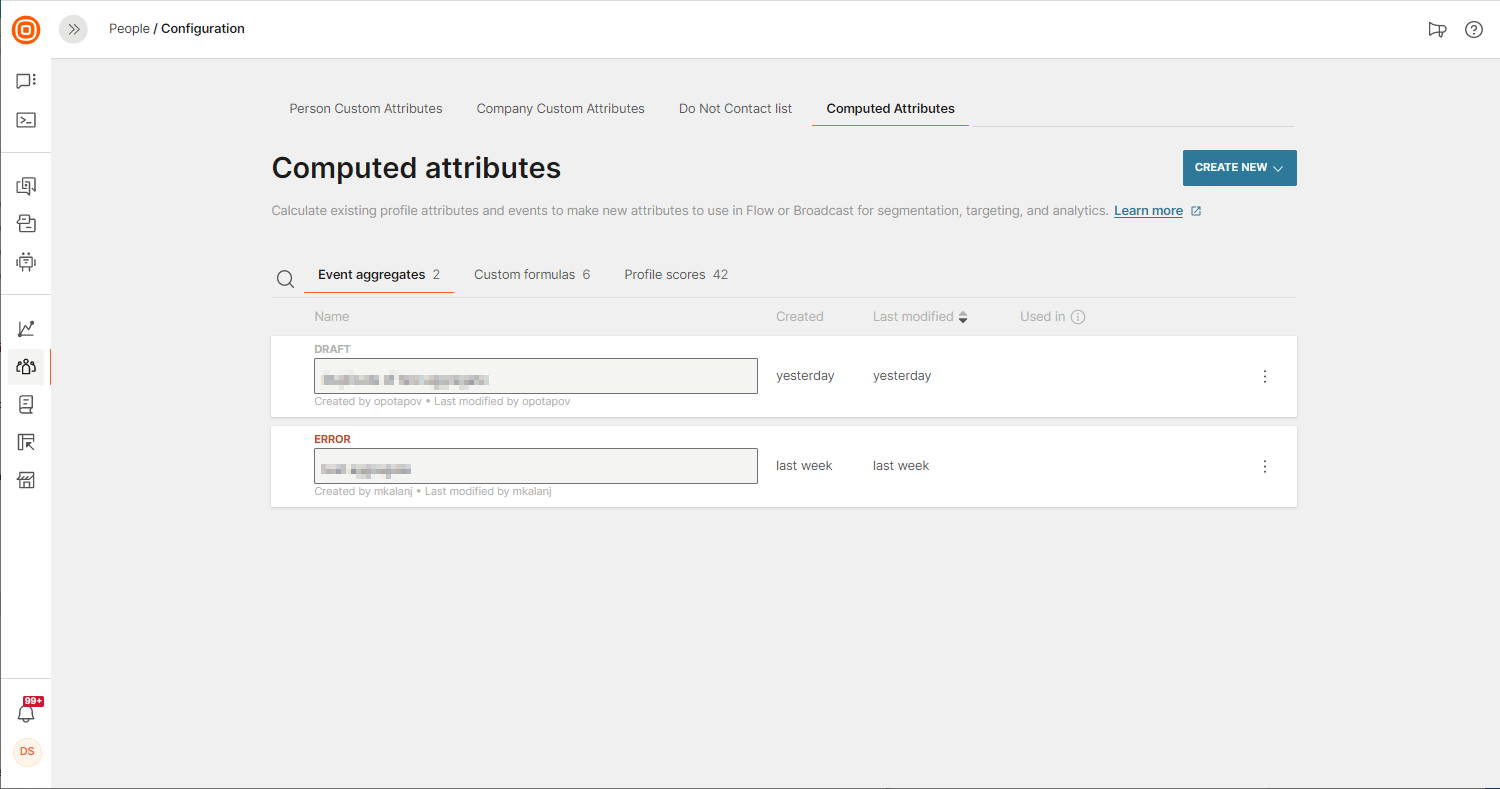Open the line chart analytics icon
The image size is (1500, 789).
click(26, 328)
